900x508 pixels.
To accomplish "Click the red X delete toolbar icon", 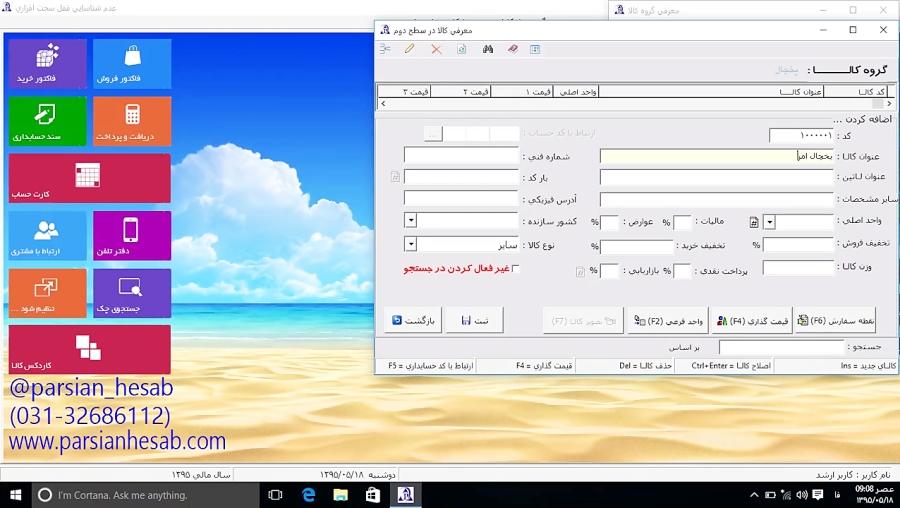I will 436,49.
